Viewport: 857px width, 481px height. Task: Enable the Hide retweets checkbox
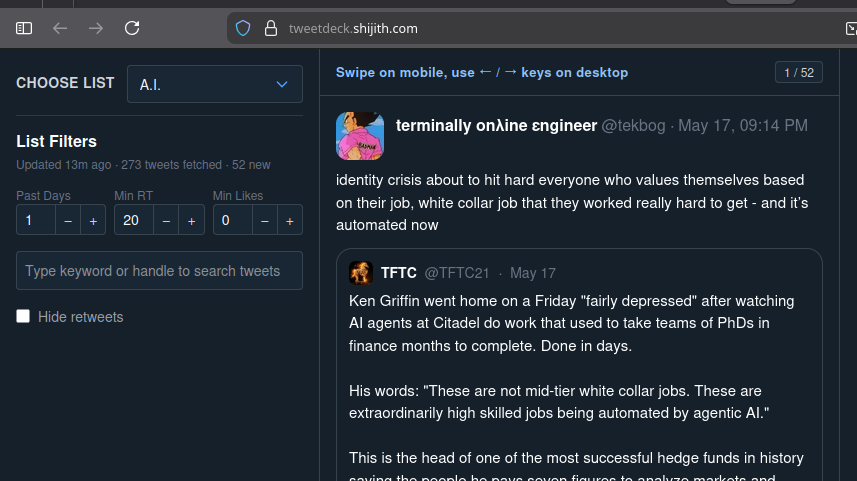click(x=23, y=316)
